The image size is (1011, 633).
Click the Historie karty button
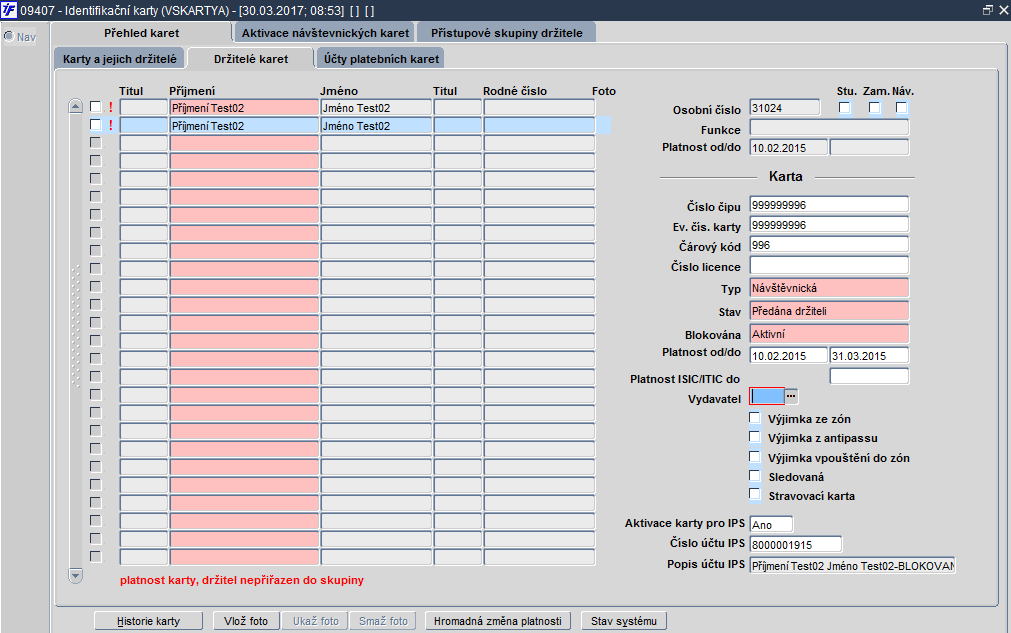148,621
